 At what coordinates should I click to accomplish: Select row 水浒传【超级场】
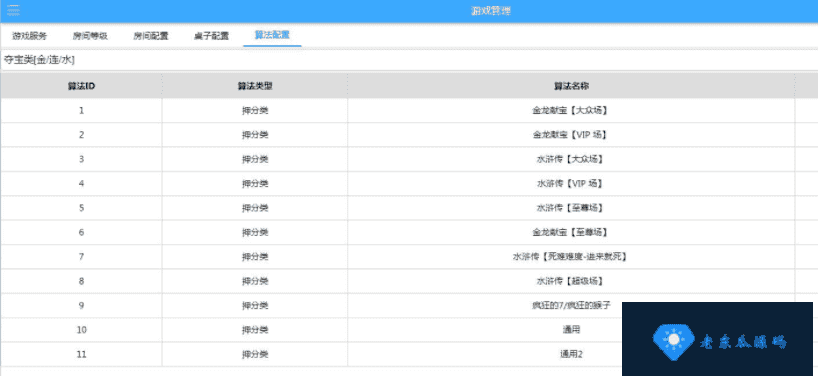409,281
